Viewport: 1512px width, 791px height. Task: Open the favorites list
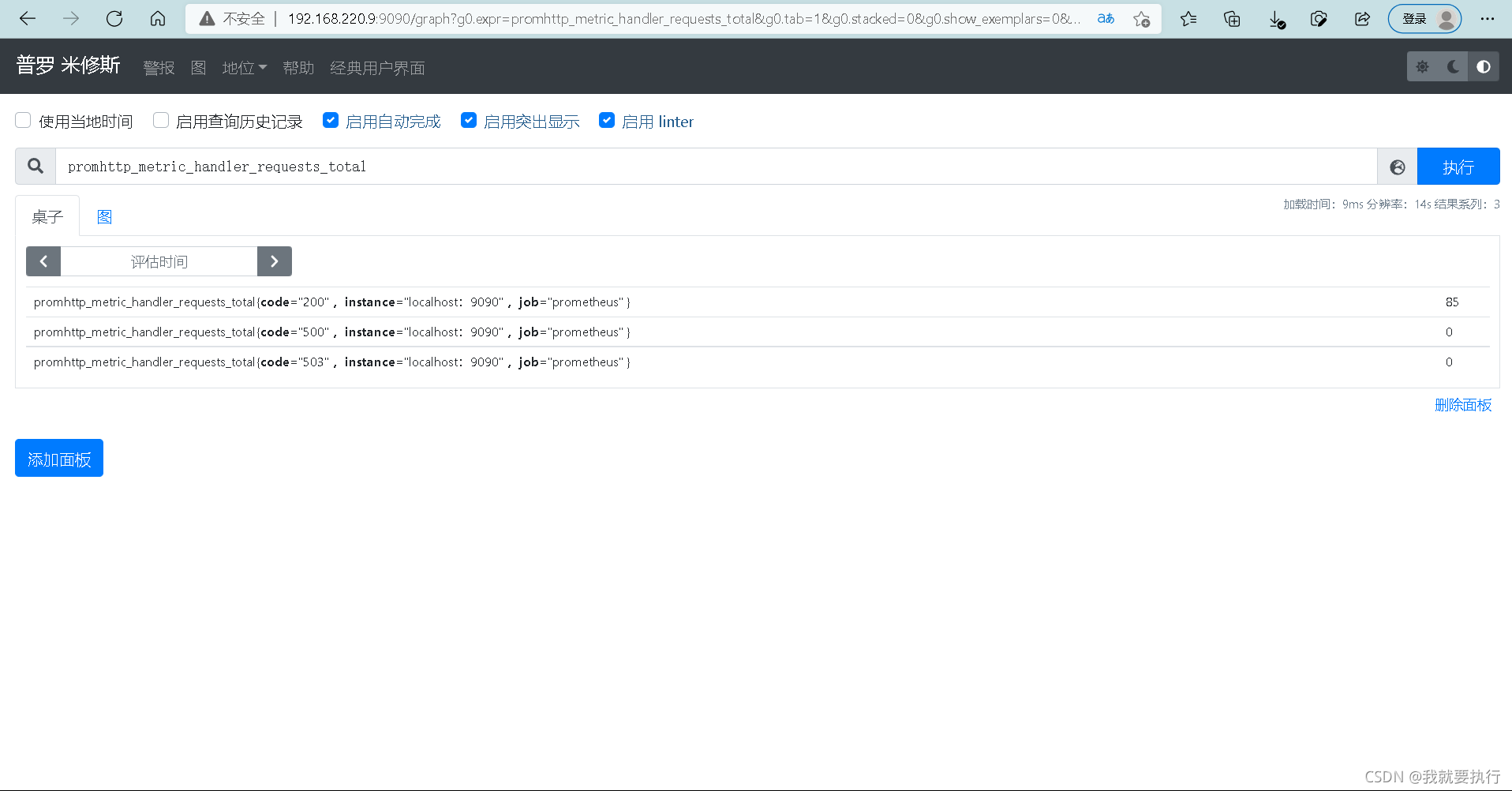coord(1188,19)
